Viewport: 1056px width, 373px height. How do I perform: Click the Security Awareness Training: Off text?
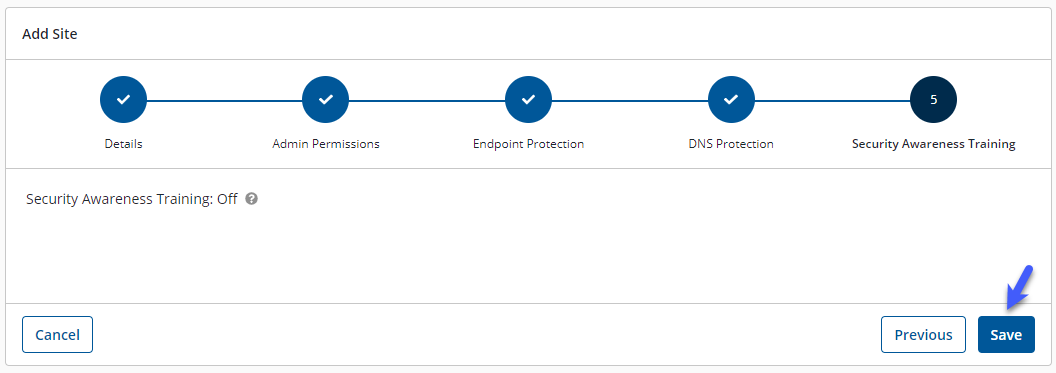pyautogui.click(x=132, y=199)
